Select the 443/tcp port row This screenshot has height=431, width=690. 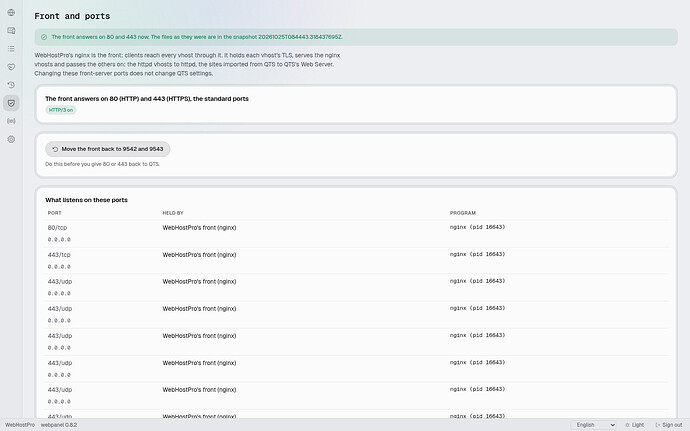356,261
